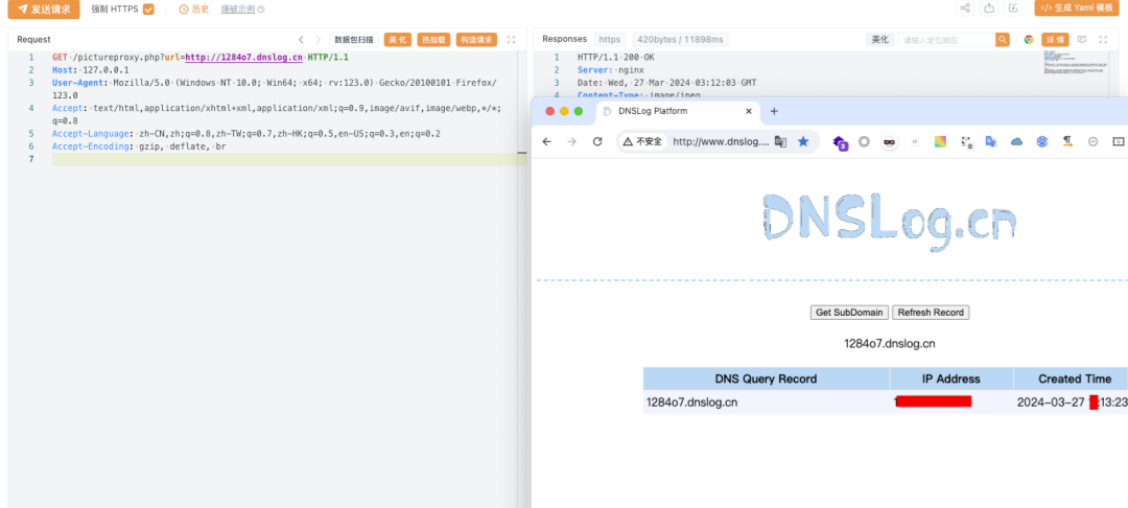This screenshot has width=1128, height=508.
Task: Go to previous request with left chevron
Action: (x=301, y=40)
